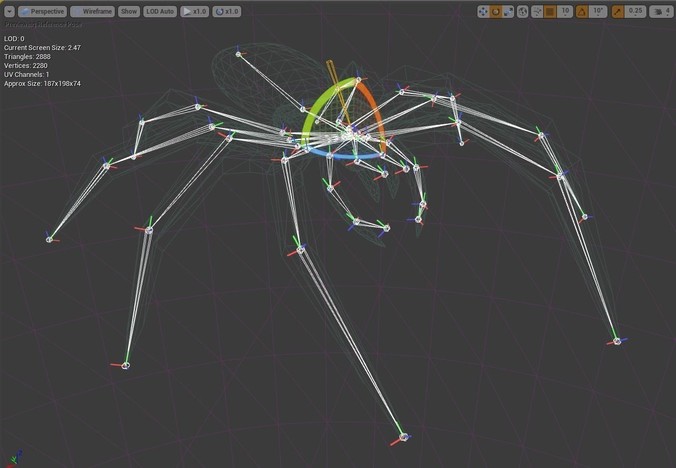Open scale snap value 0.25 dropdown
The height and width of the screenshot is (468, 676).
coord(635,11)
